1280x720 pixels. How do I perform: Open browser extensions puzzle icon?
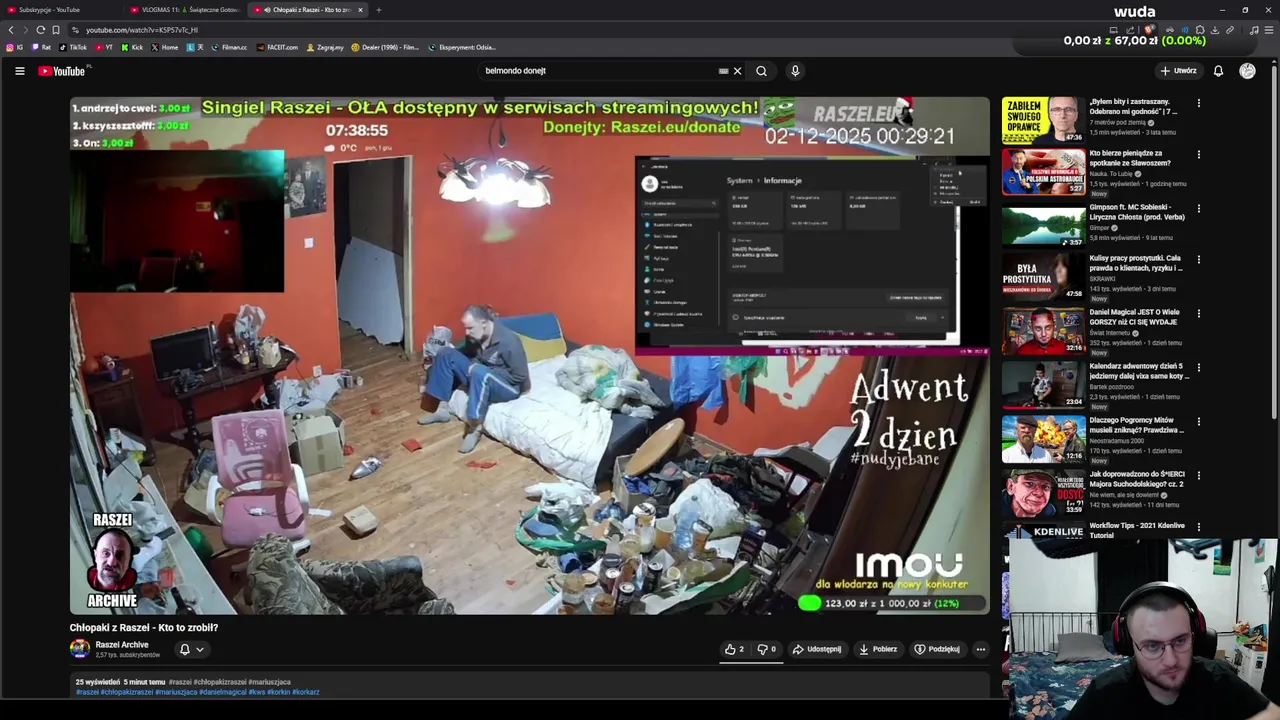(x=1200, y=30)
